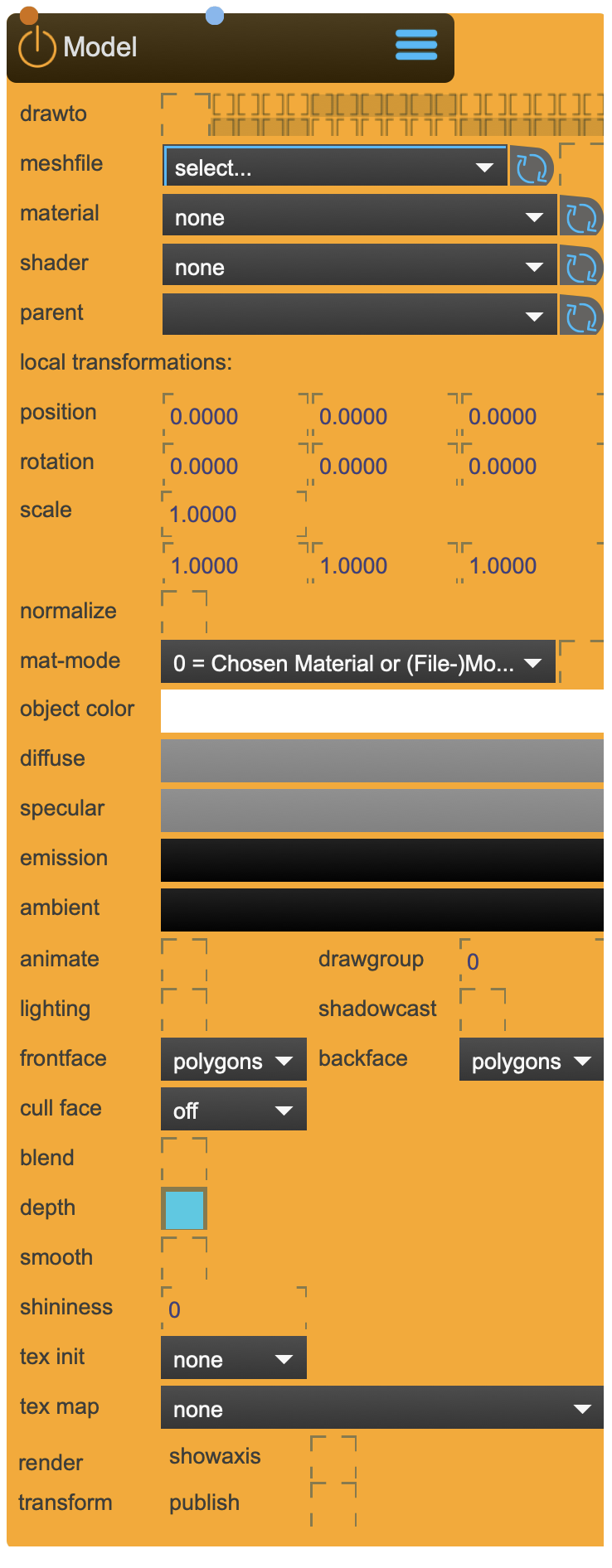This screenshot has height=1568, width=612.
Task: Click the refresh icon next to meshfile
Action: tap(531, 168)
